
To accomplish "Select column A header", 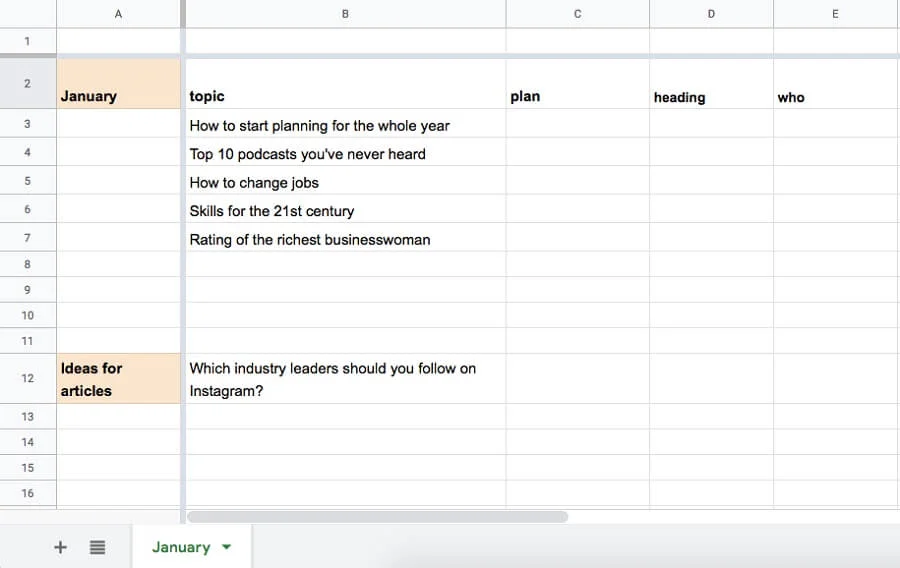I will click(x=118, y=14).
